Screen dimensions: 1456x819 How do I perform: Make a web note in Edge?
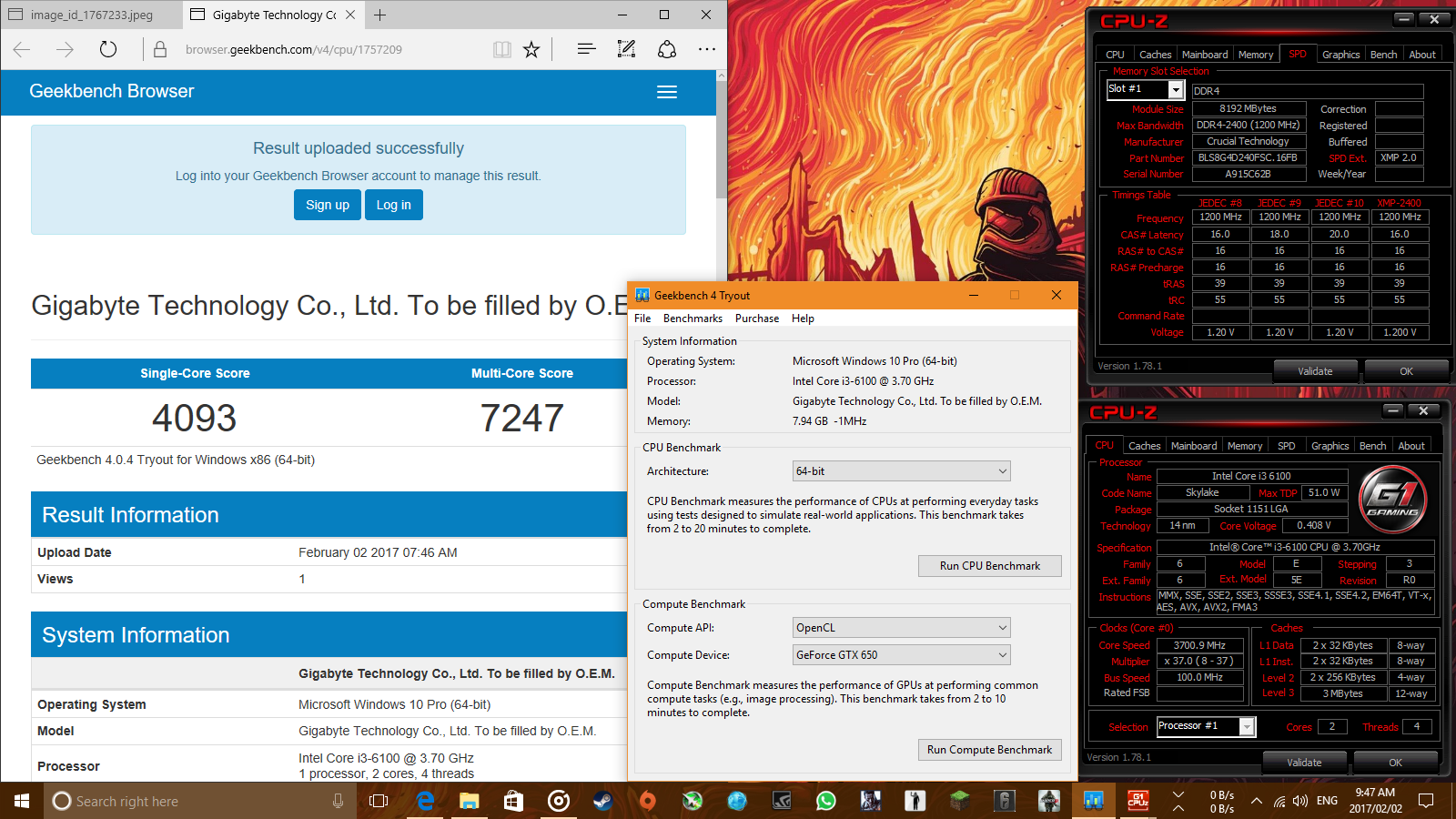626,49
